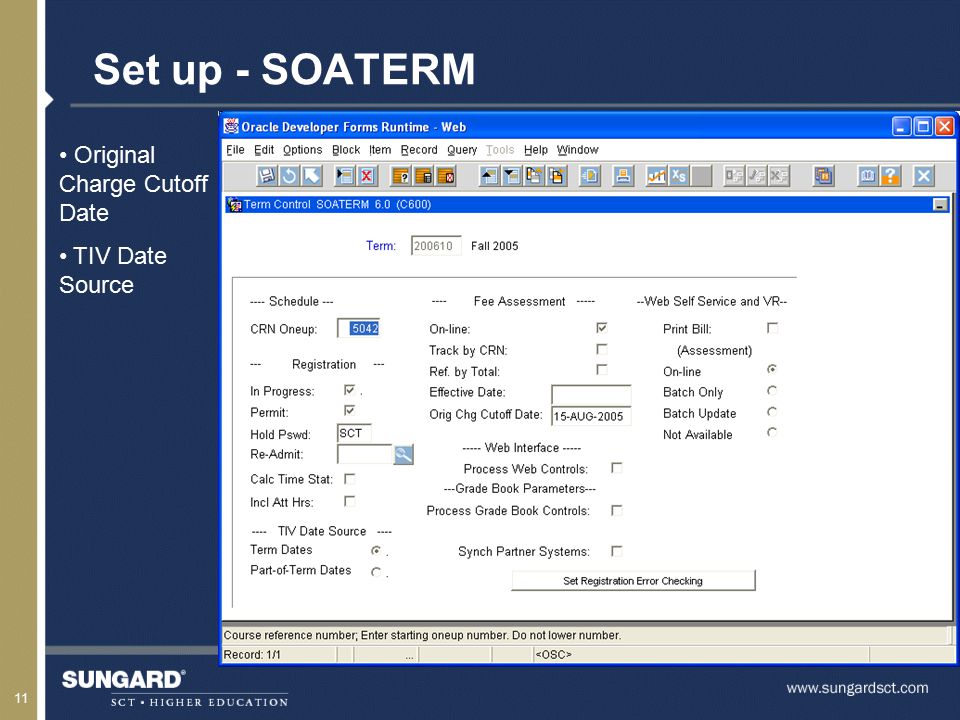Viewport: 960px width, 720px height.
Task: Select the Batch Only radio button
Action: 772,390
